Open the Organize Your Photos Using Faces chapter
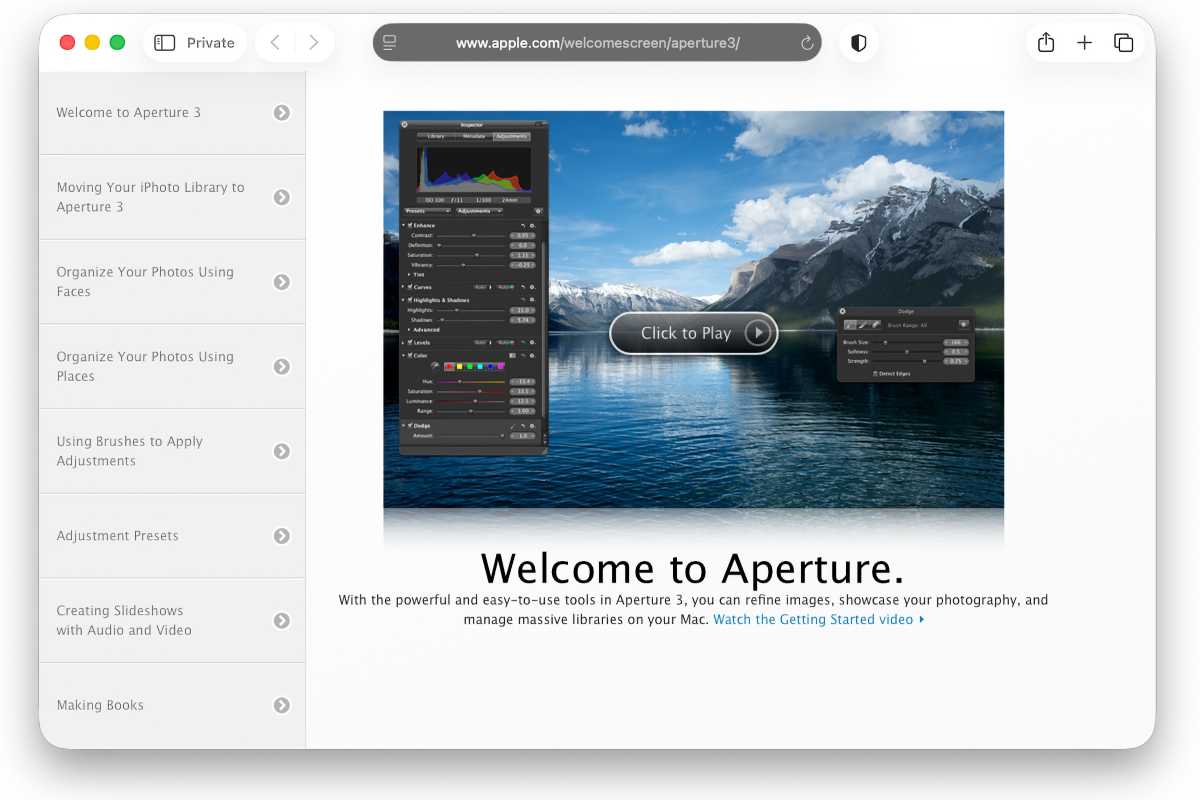The image size is (1200, 800). pos(172,281)
